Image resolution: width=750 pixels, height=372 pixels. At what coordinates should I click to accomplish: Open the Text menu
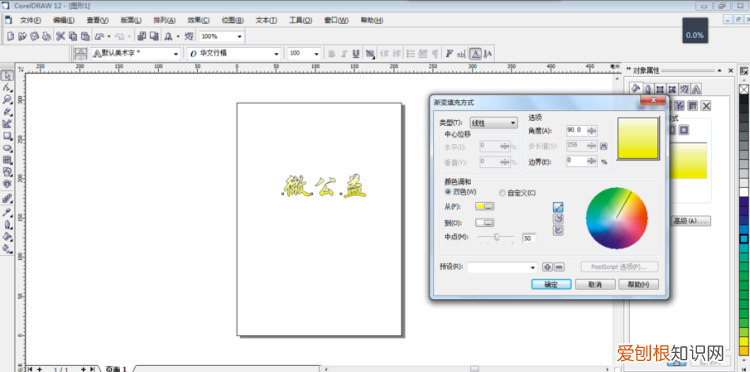coord(266,20)
